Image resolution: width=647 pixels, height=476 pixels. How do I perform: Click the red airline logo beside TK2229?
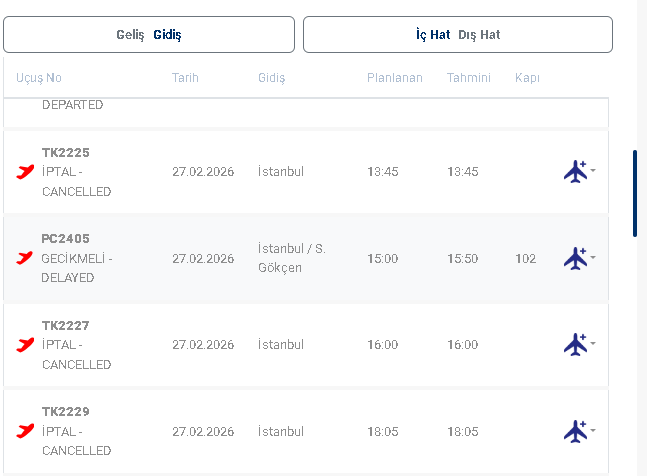[25, 431]
